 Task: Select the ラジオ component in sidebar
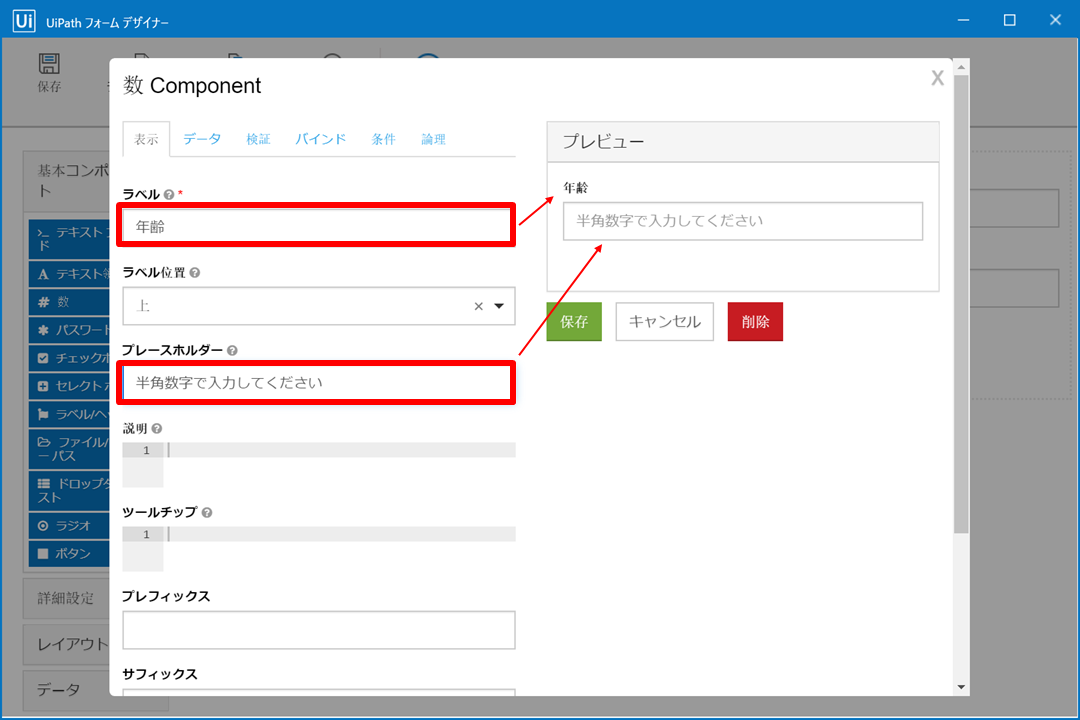70,526
